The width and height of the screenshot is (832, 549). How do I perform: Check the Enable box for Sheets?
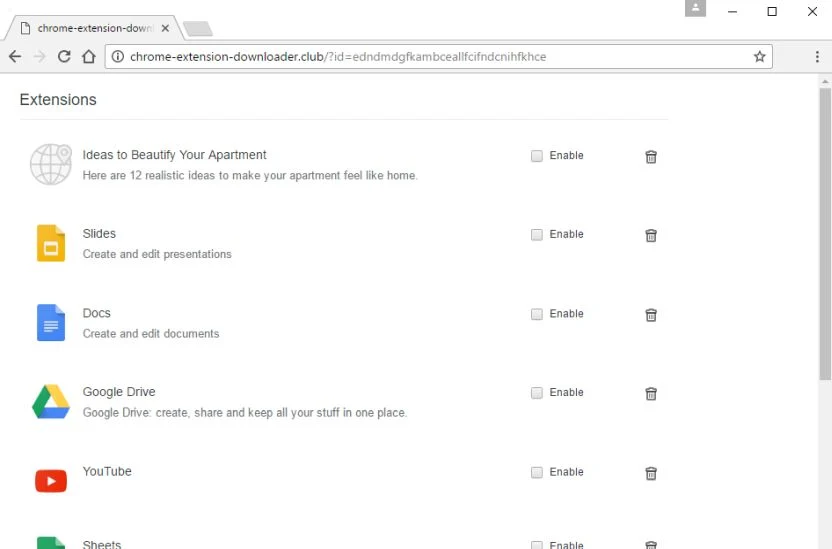click(x=537, y=545)
